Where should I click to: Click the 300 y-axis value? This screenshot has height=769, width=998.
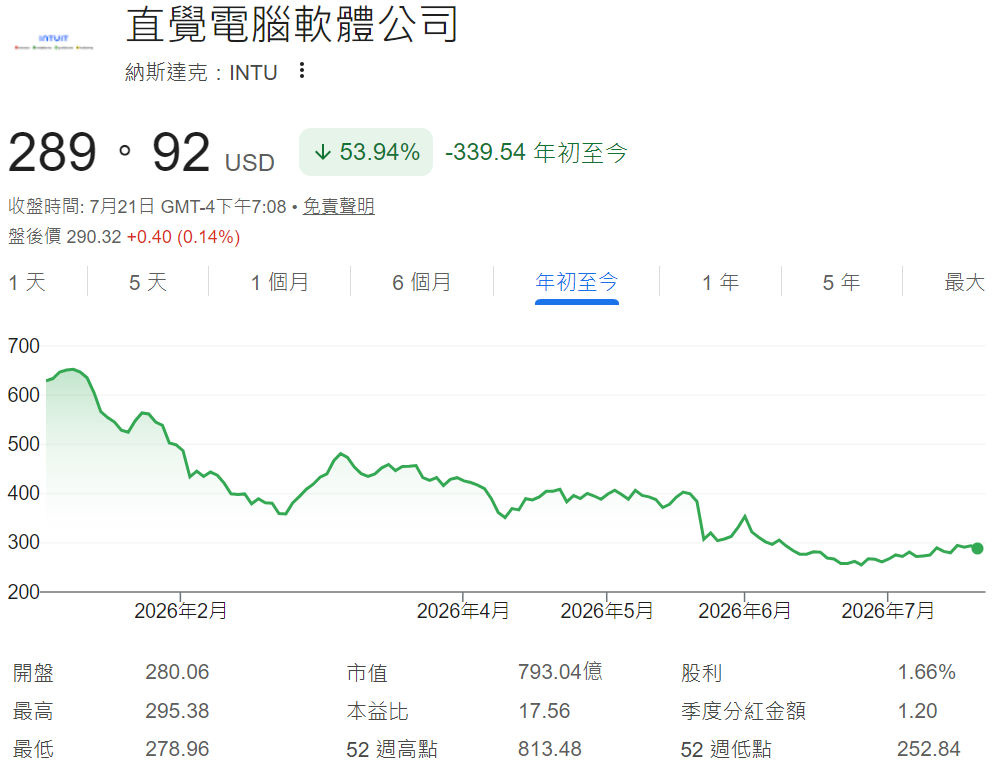click(24, 542)
